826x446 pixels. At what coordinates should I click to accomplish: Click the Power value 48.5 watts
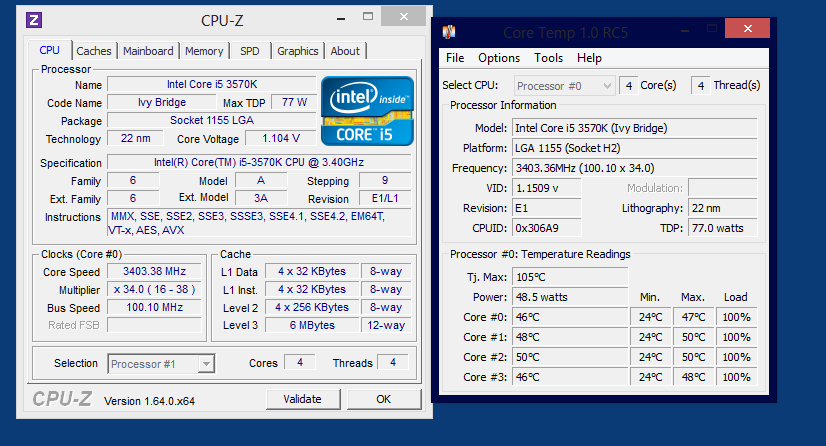571,297
